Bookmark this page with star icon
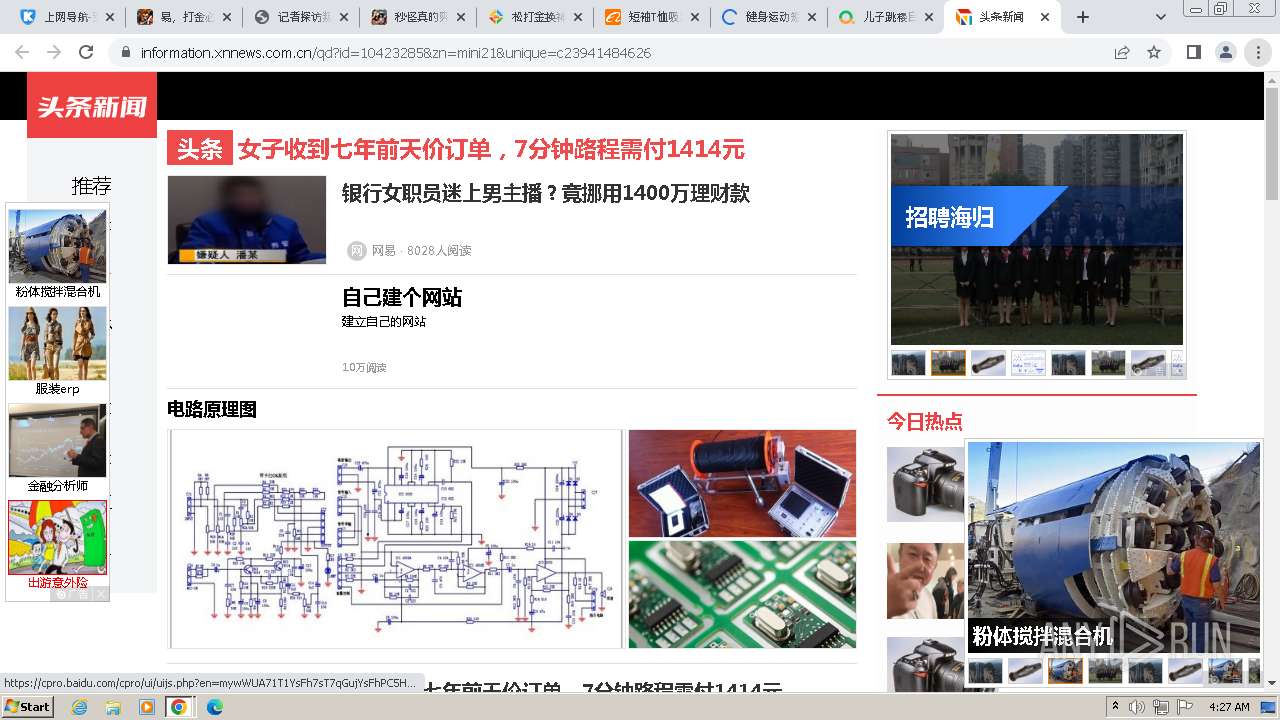The height and width of the screenshot is (720, 1280). 1154,52
